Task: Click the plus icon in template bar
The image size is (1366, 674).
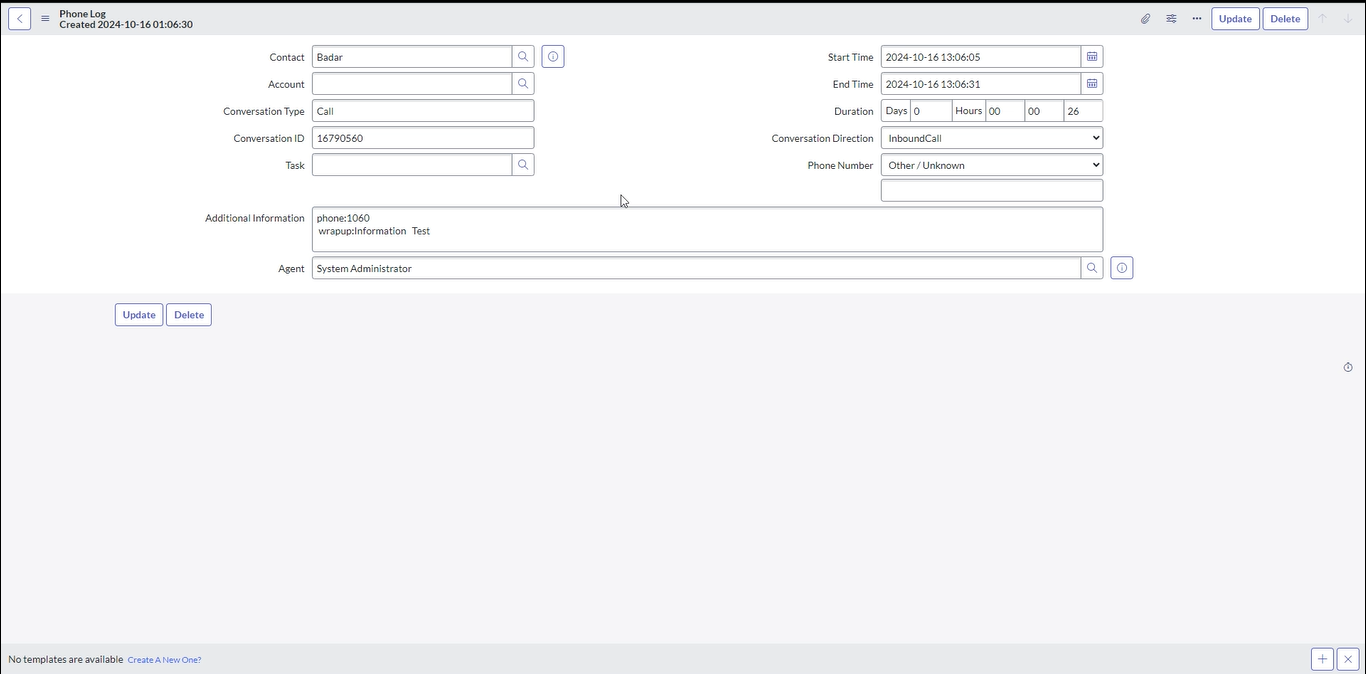Action: [x=1322, y=659]
